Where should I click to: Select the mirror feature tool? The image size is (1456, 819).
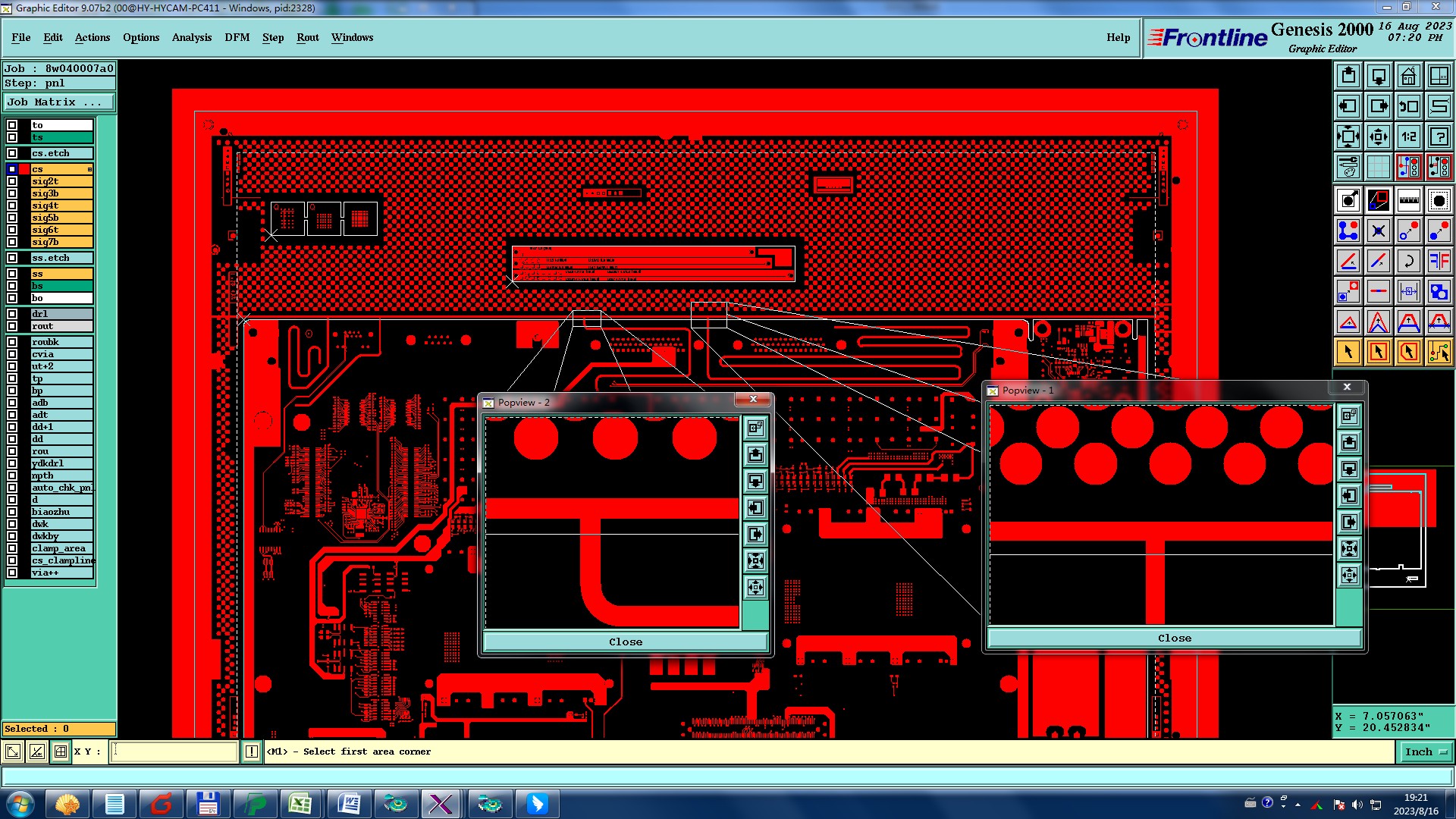click(1439, 261)
